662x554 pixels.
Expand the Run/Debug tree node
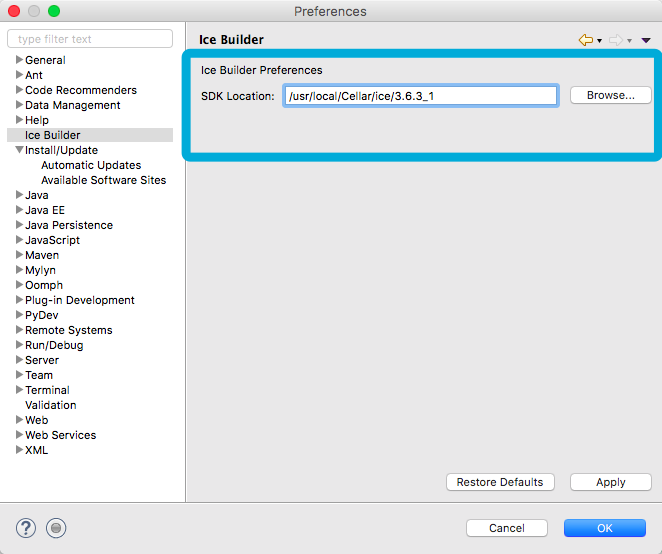(x=19, y=345)
